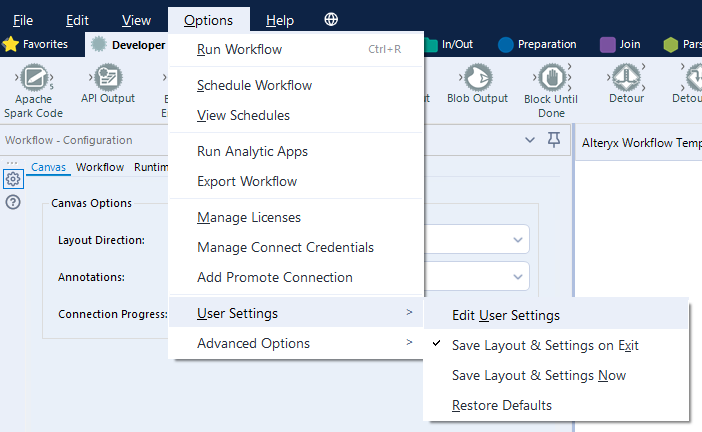
Task: Expand the Advanced Options submenu arrow
Action: (409, 342)
